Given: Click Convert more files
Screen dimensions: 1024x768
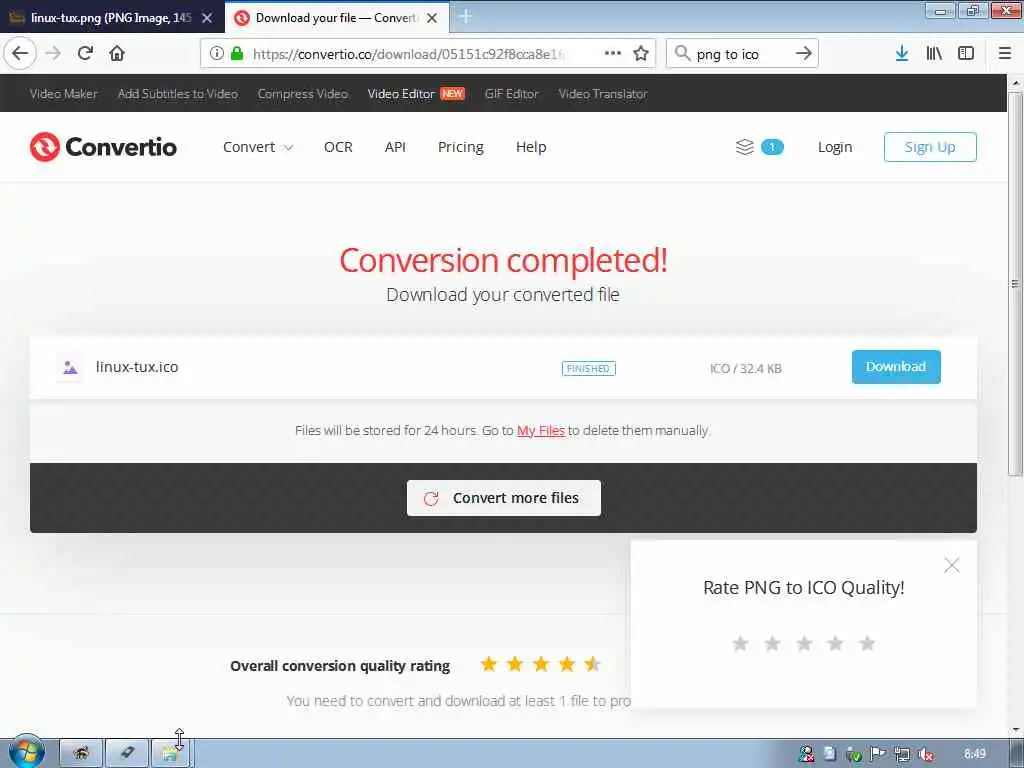Looking at the screenshot, I should [504, 498].
